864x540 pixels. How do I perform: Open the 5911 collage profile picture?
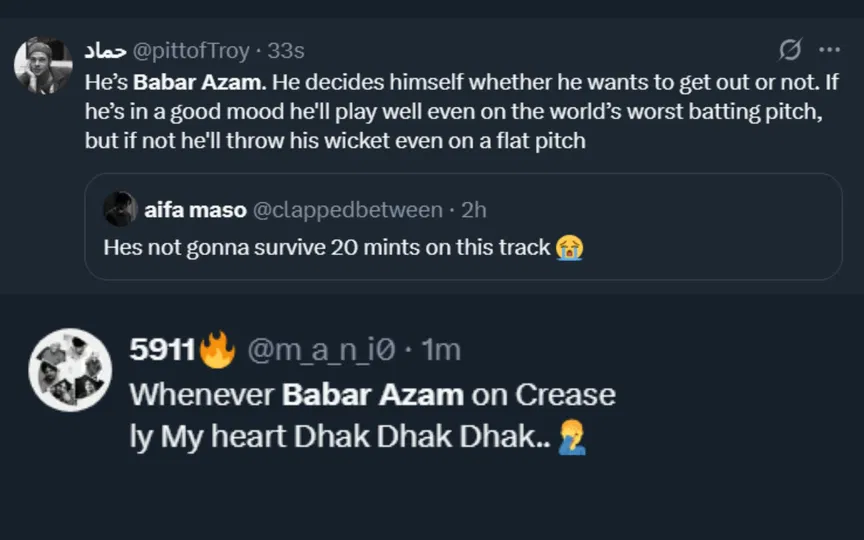[x=70, y=369]
